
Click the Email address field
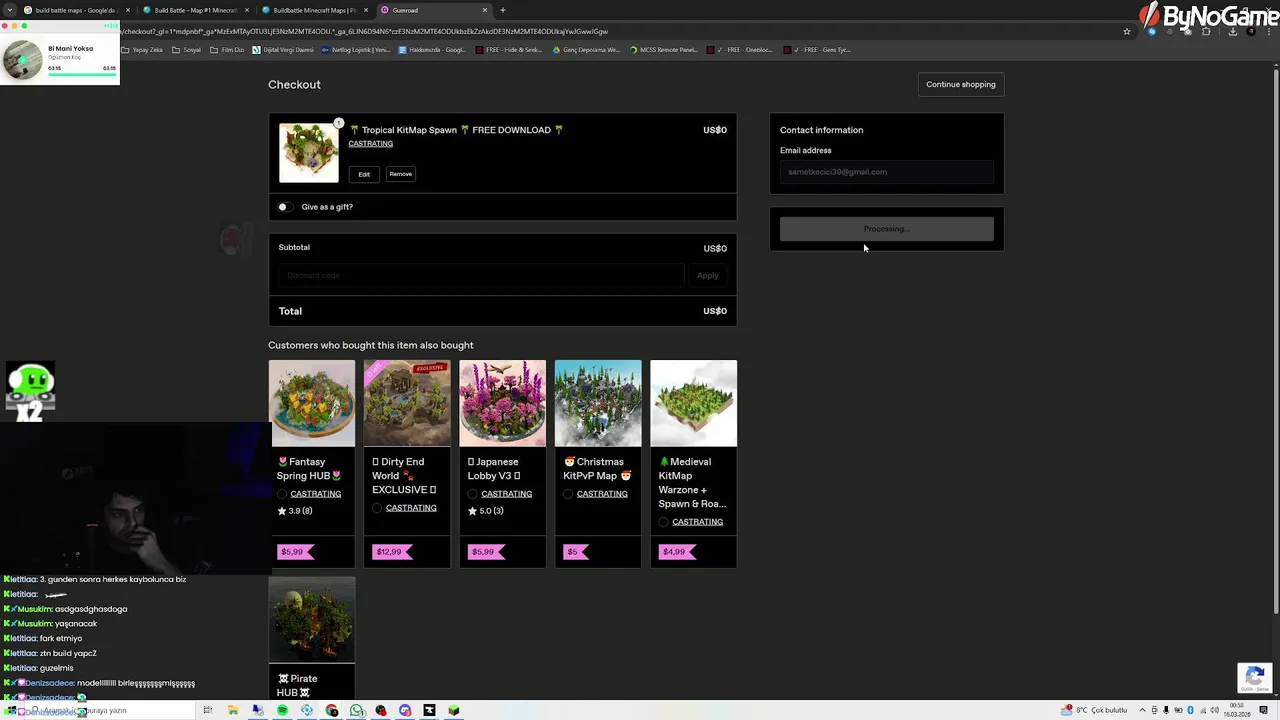887,172
